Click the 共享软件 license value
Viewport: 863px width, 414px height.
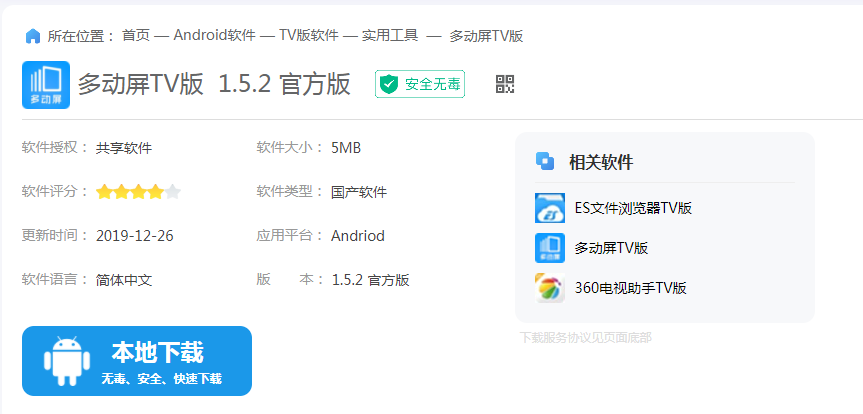[124, 148]
